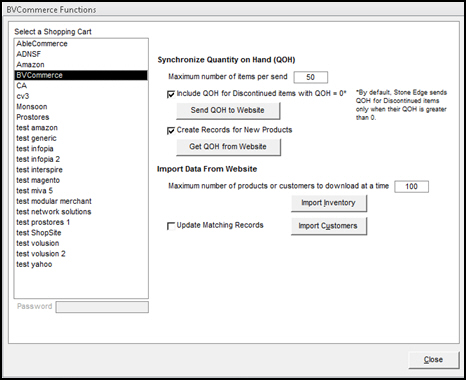Select test infopia 2 cart entry

(81, 159)
